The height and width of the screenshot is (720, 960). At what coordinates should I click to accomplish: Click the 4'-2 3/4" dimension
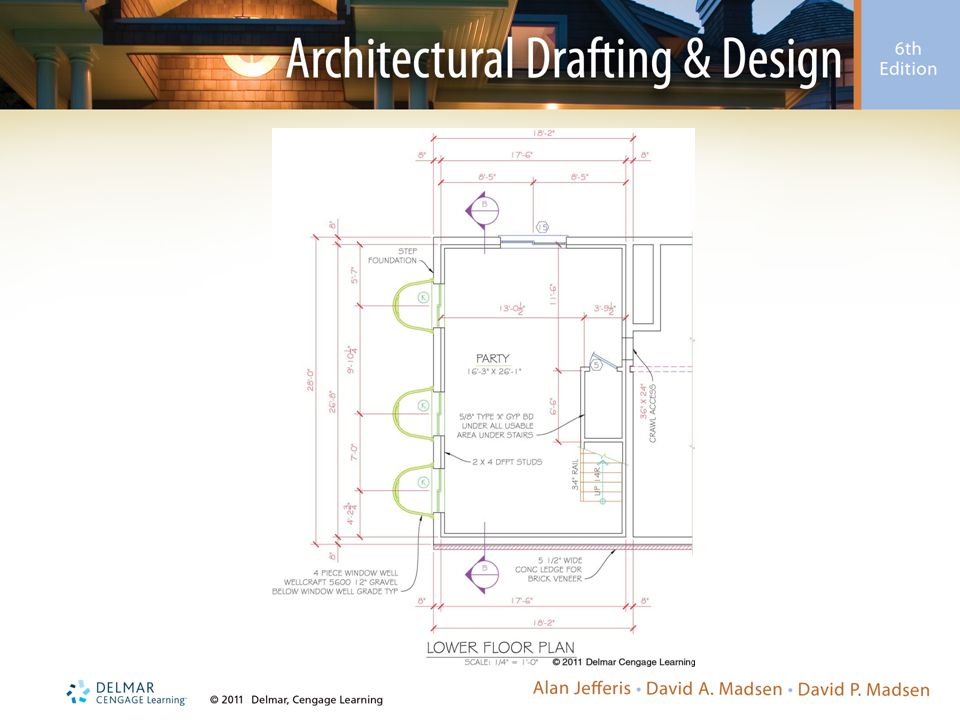pos(351,514)
